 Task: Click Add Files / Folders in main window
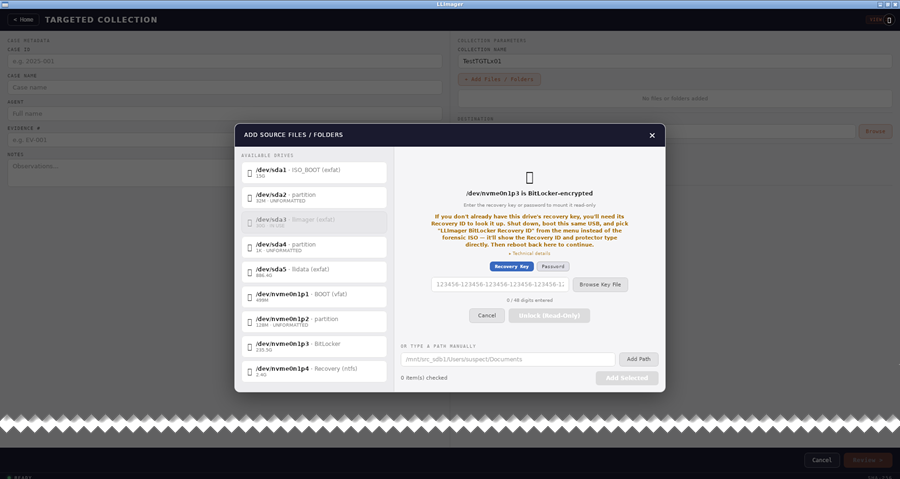tap(499, 79)
